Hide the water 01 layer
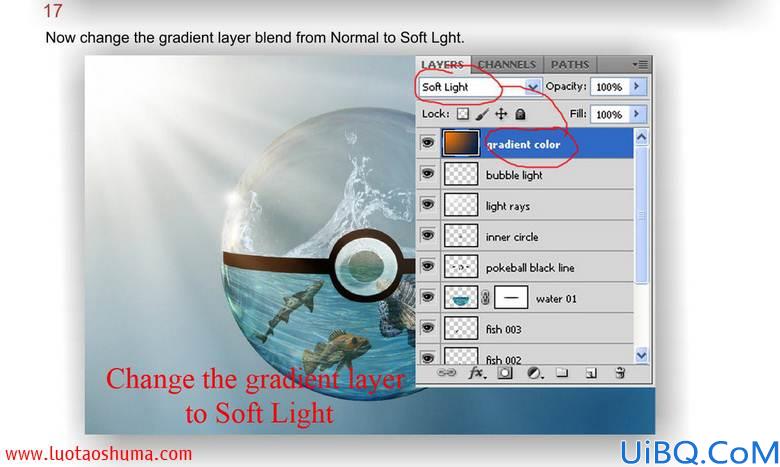 point(427,297)
